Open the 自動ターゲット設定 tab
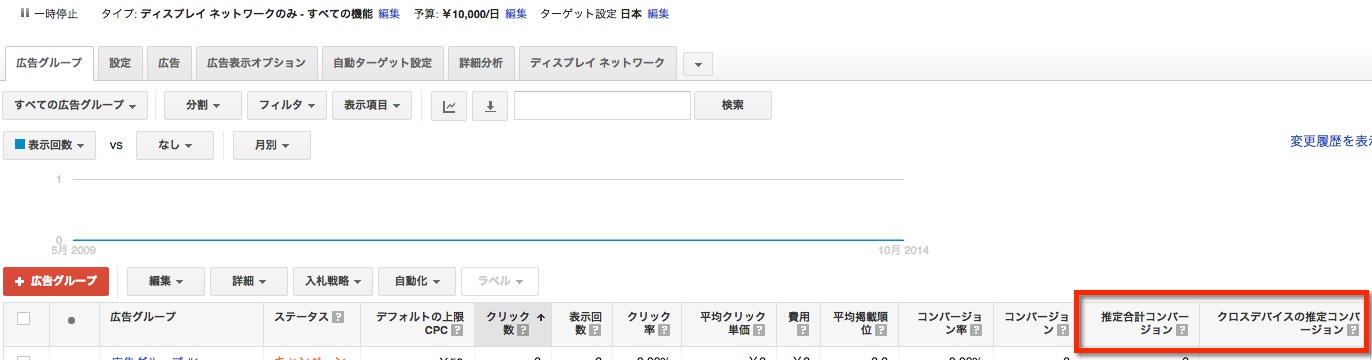Screen dimensions: 1372x360 click(x=382, y=63)
